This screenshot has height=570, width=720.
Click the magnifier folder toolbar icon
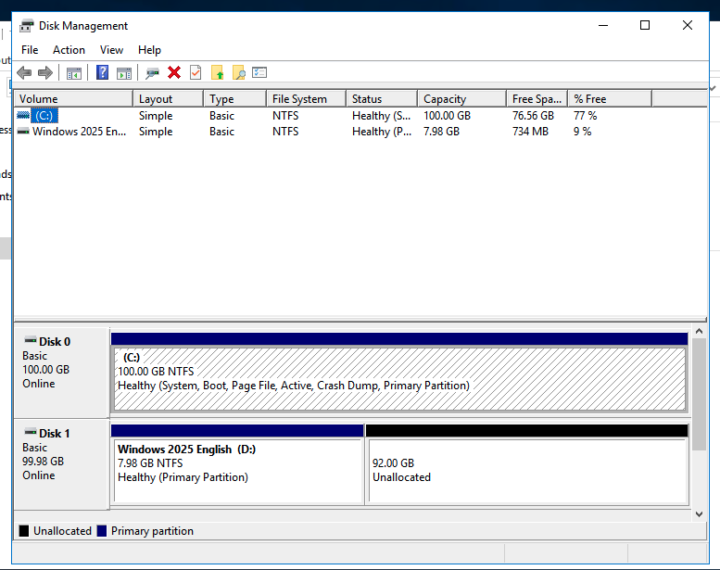[x=239, y=73]
